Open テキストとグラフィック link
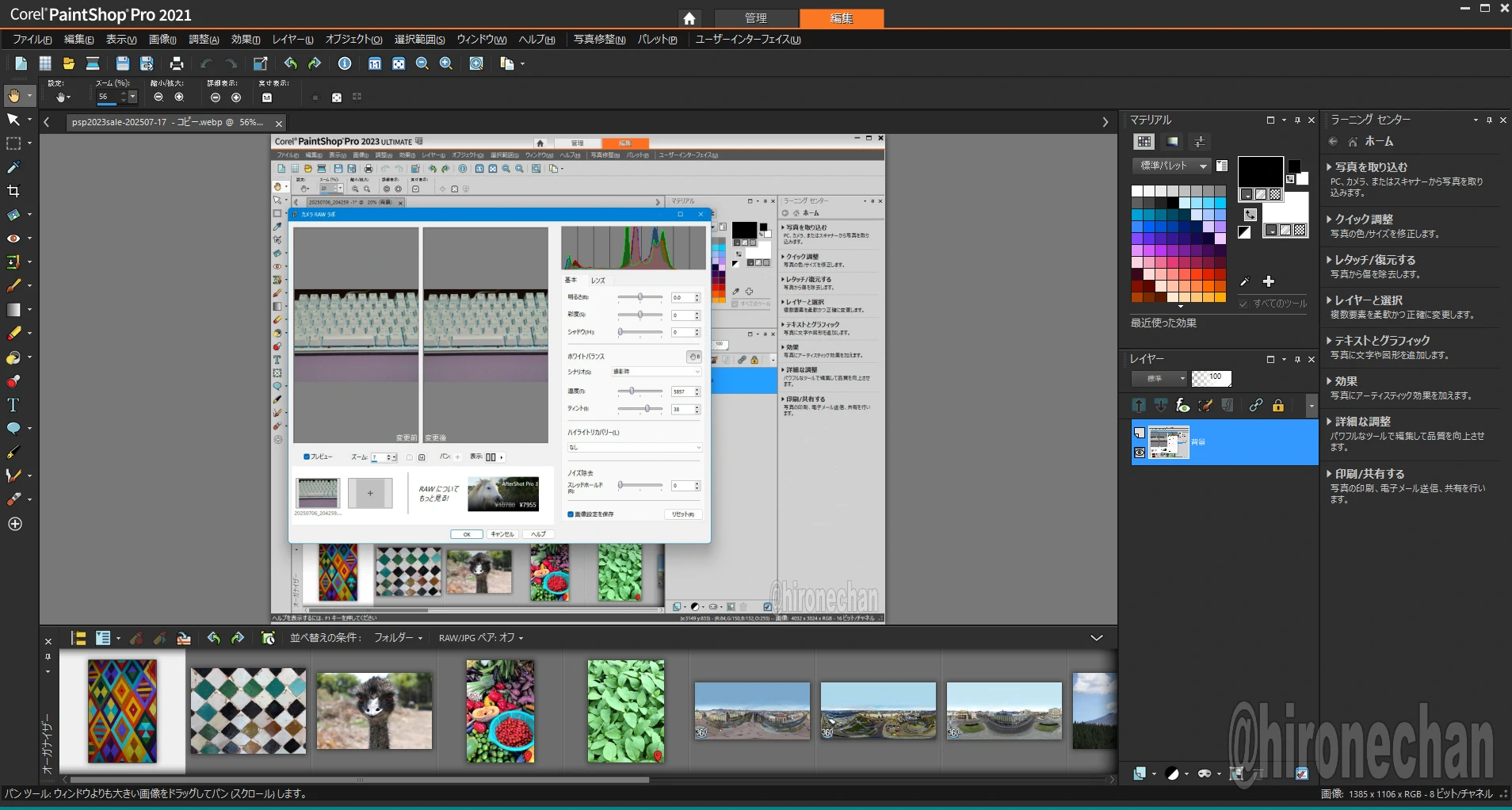This screenshot has width=1512, height=810. [1382, 341]
